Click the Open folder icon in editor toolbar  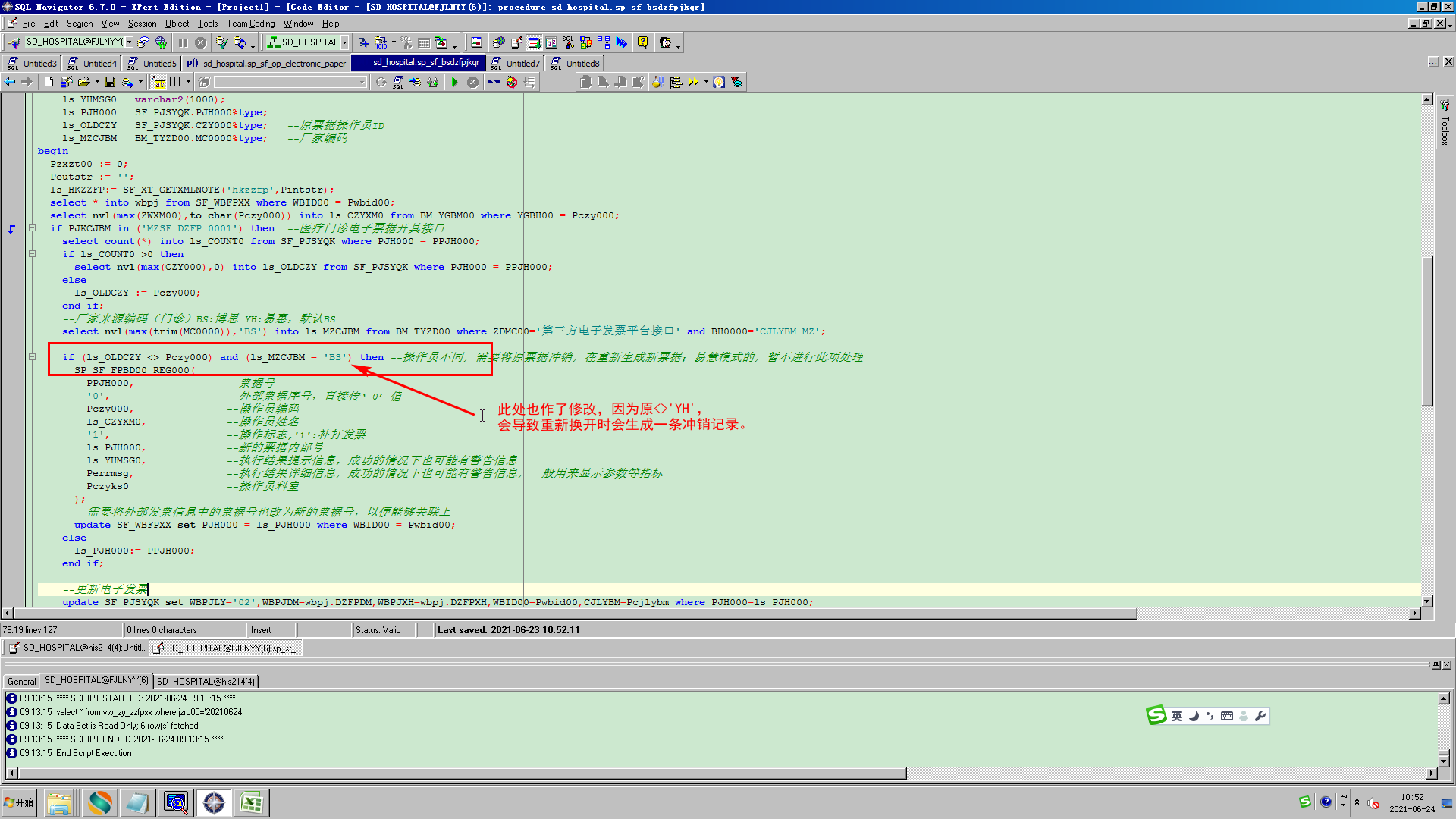point(83,82)
